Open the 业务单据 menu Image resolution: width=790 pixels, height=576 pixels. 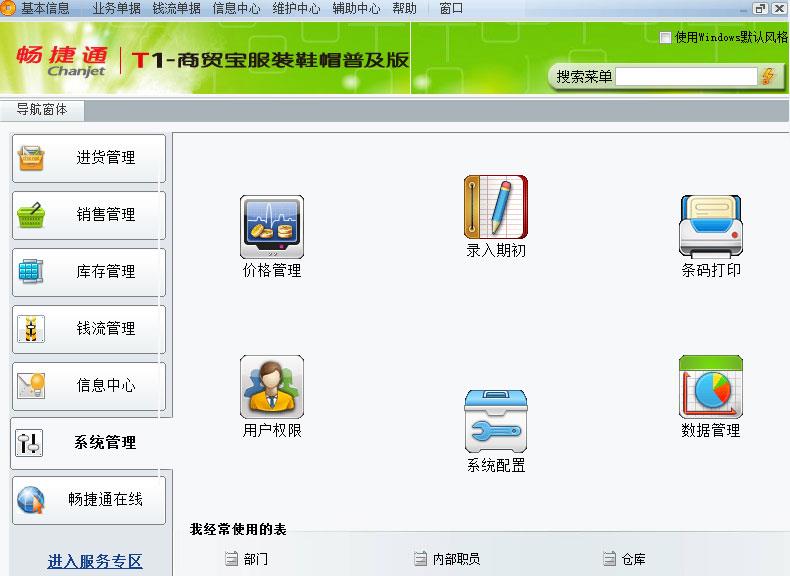pyautogui.click(x=116, y=9)
